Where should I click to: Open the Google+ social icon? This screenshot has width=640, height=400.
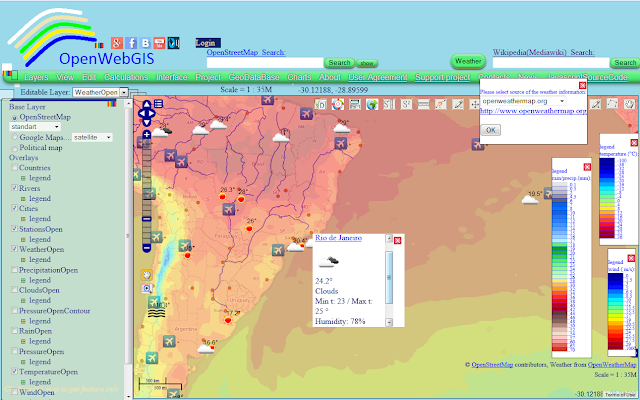coord(117,43)
